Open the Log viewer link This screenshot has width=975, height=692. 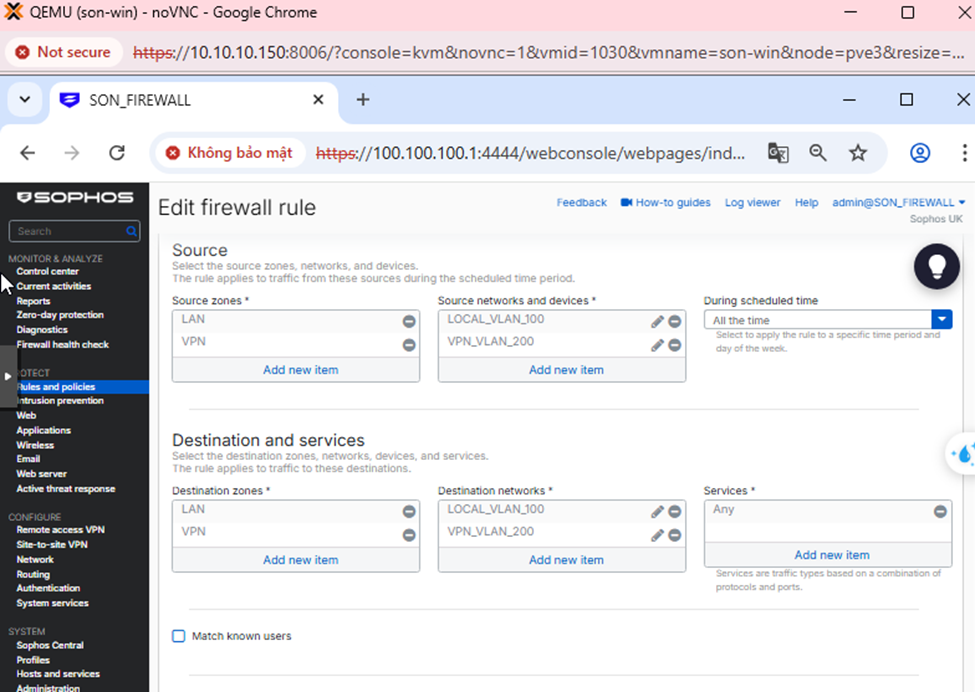752,203
